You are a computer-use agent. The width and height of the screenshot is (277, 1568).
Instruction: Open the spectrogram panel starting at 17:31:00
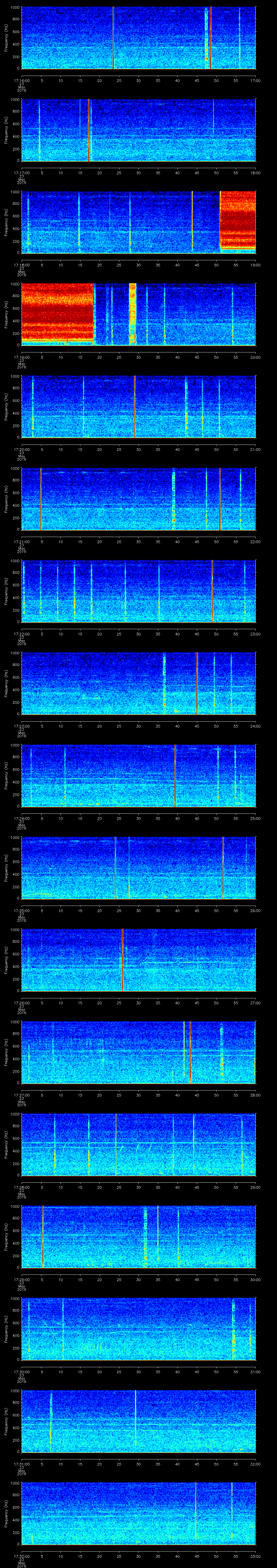(139, 1421)
